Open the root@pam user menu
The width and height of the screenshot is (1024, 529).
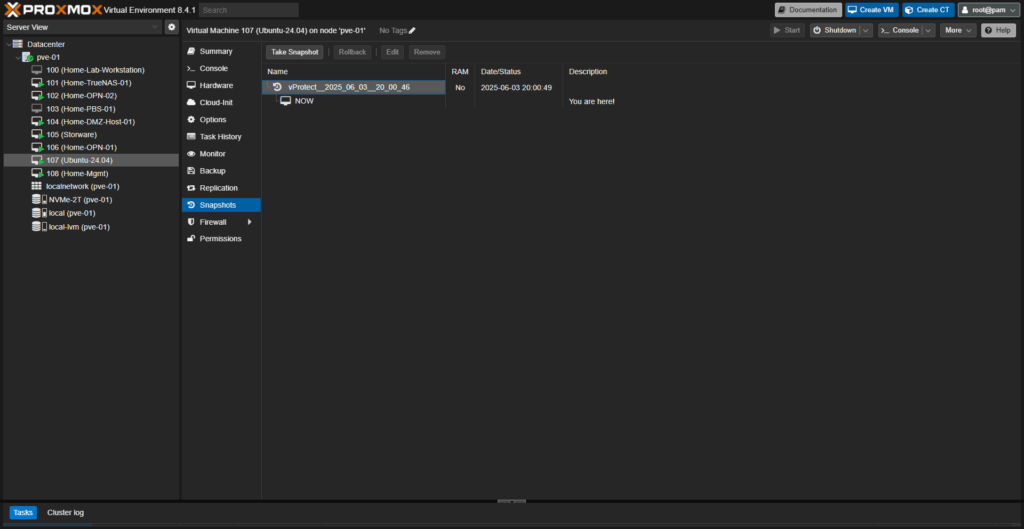988,10
